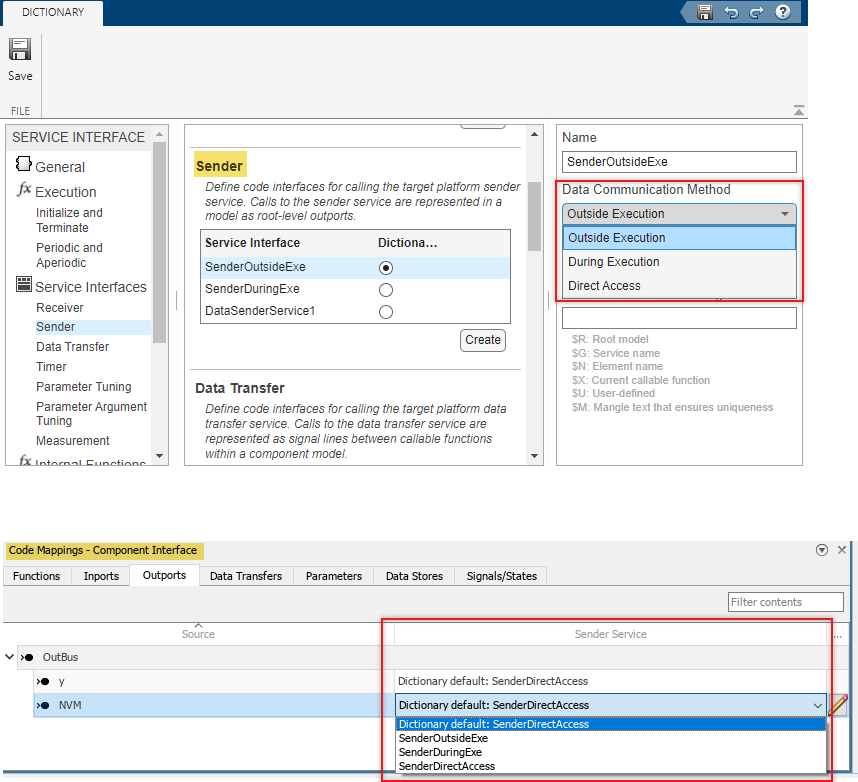
Task: Click the pencil edit icon beside Sender Service
Action: [x=836, y=706]
